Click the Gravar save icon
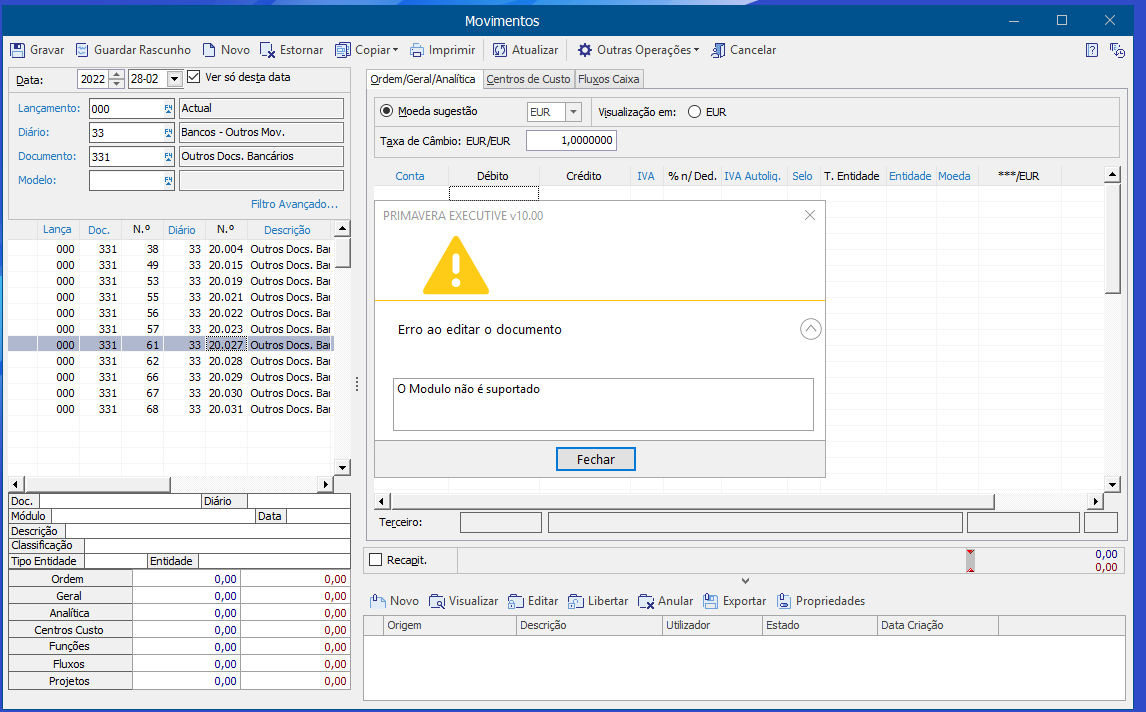Image resolution: width=1146 pixels, height=712 pixels. click(x=18, y=50)
